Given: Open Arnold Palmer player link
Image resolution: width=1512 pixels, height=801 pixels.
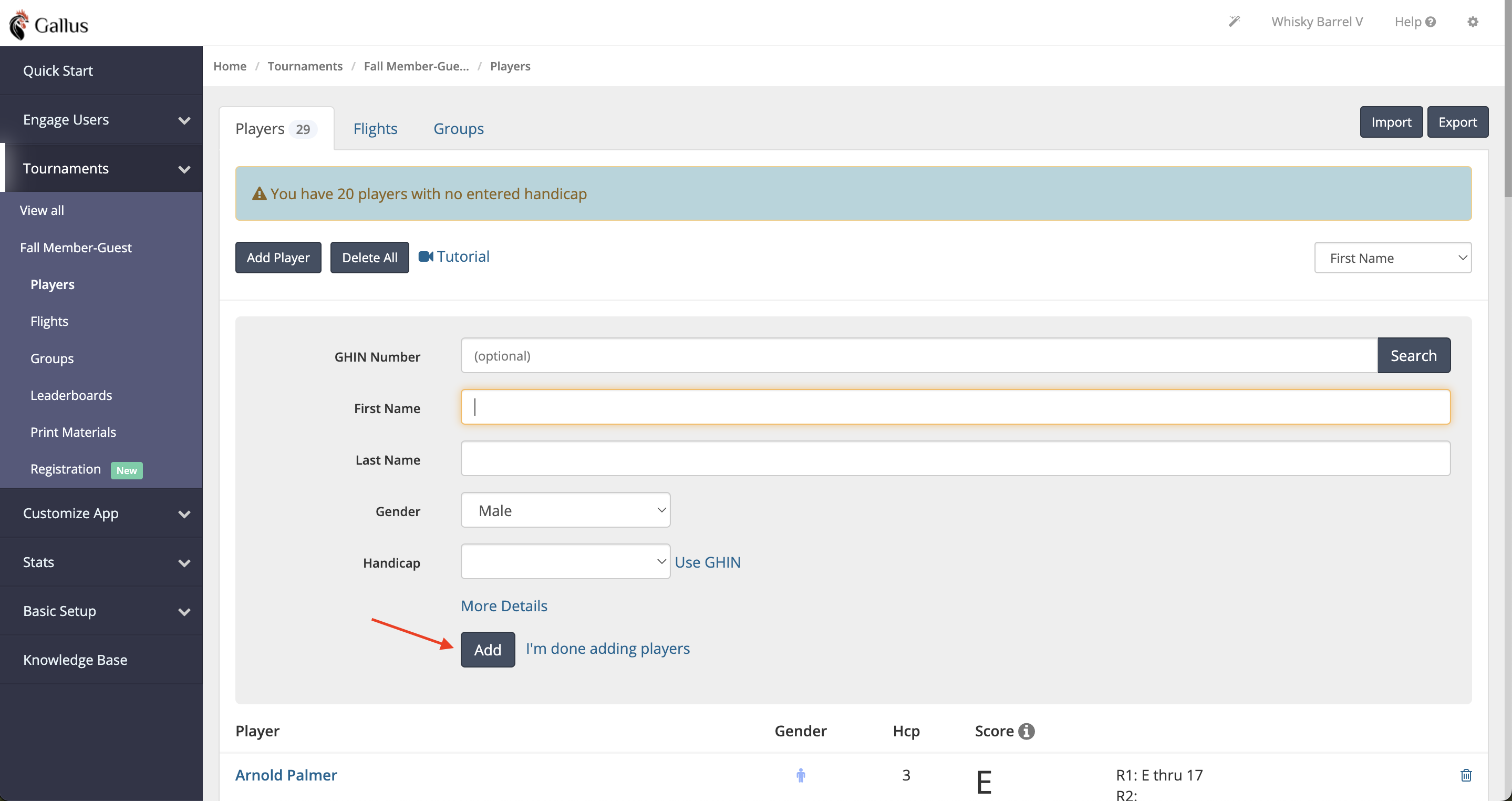Looking at the screenshot, I should (x=286, y=775).
